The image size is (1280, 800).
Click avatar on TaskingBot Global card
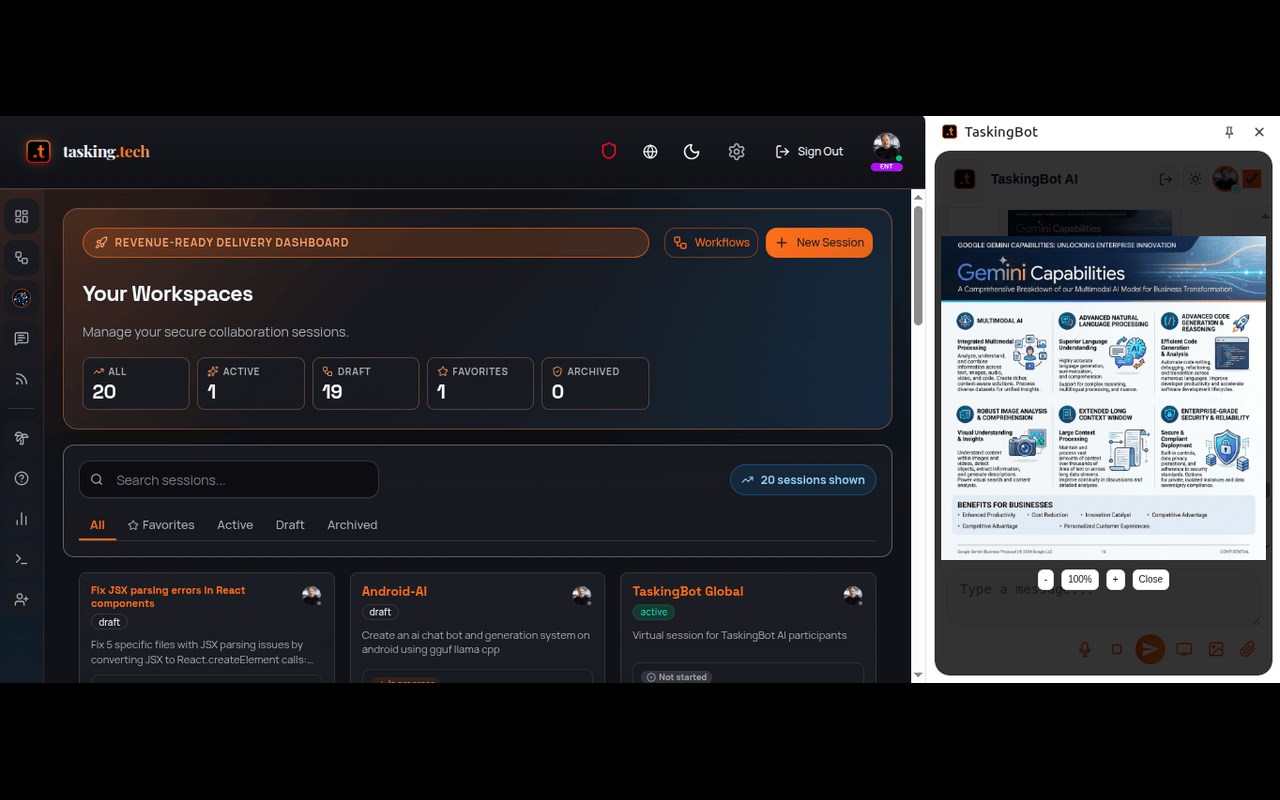pos(853,596)
